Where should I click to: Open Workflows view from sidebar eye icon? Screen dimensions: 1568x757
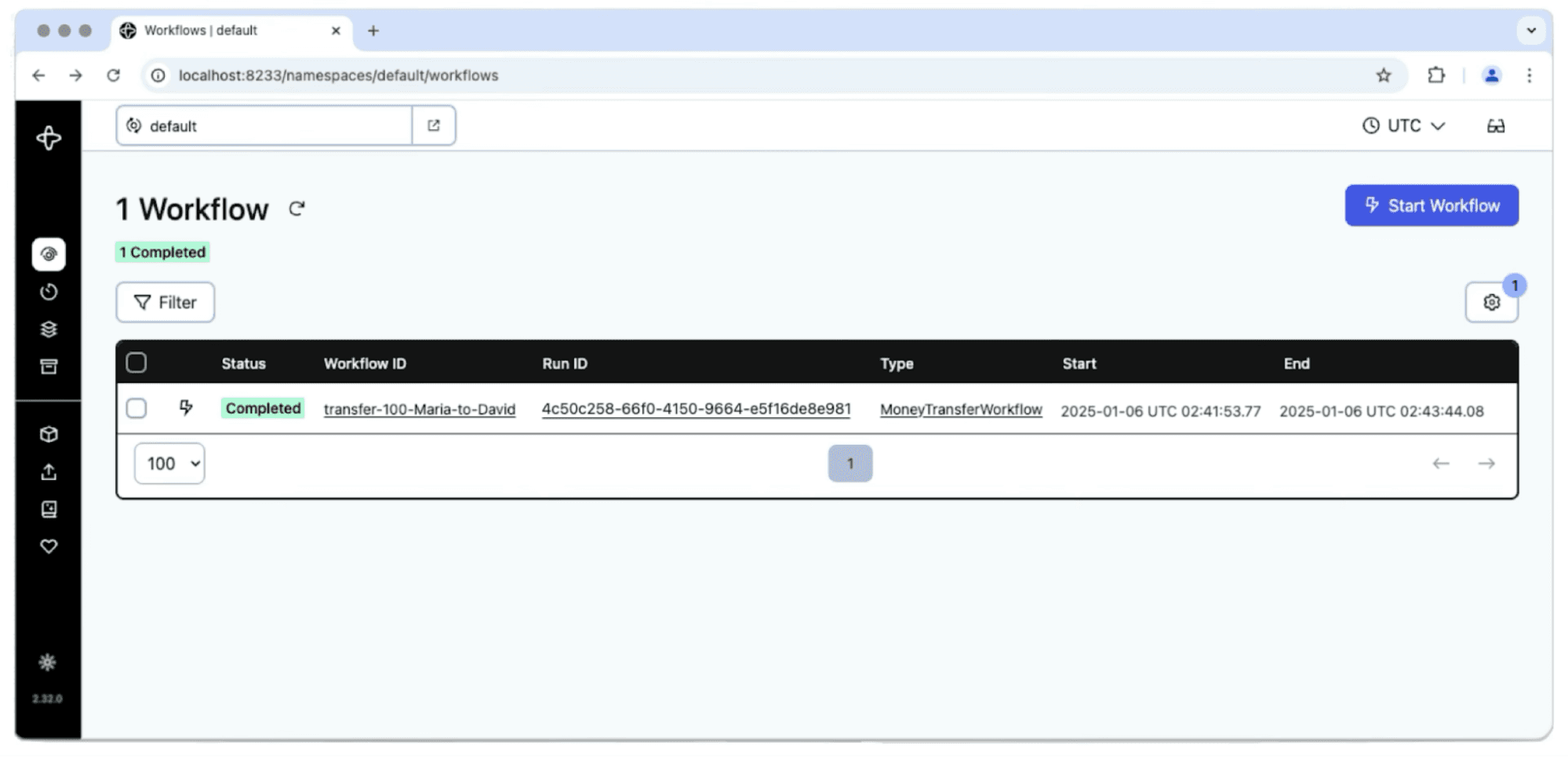49,254
